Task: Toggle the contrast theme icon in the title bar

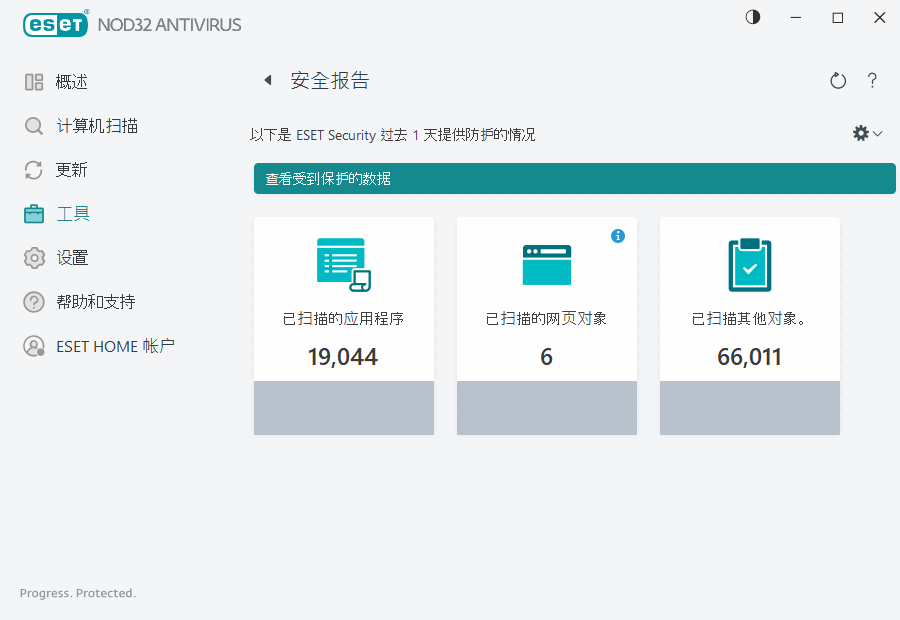Action: click(x=752, y=17)
